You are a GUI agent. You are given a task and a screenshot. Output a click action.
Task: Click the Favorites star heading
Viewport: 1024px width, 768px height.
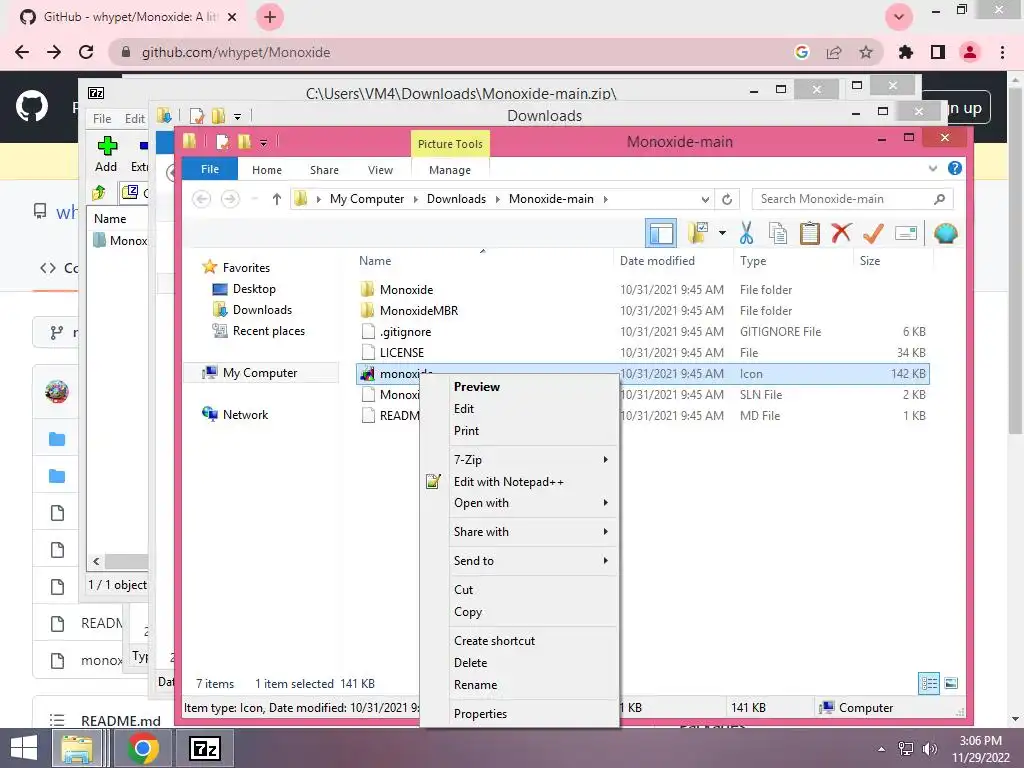[x=236, y=267]
